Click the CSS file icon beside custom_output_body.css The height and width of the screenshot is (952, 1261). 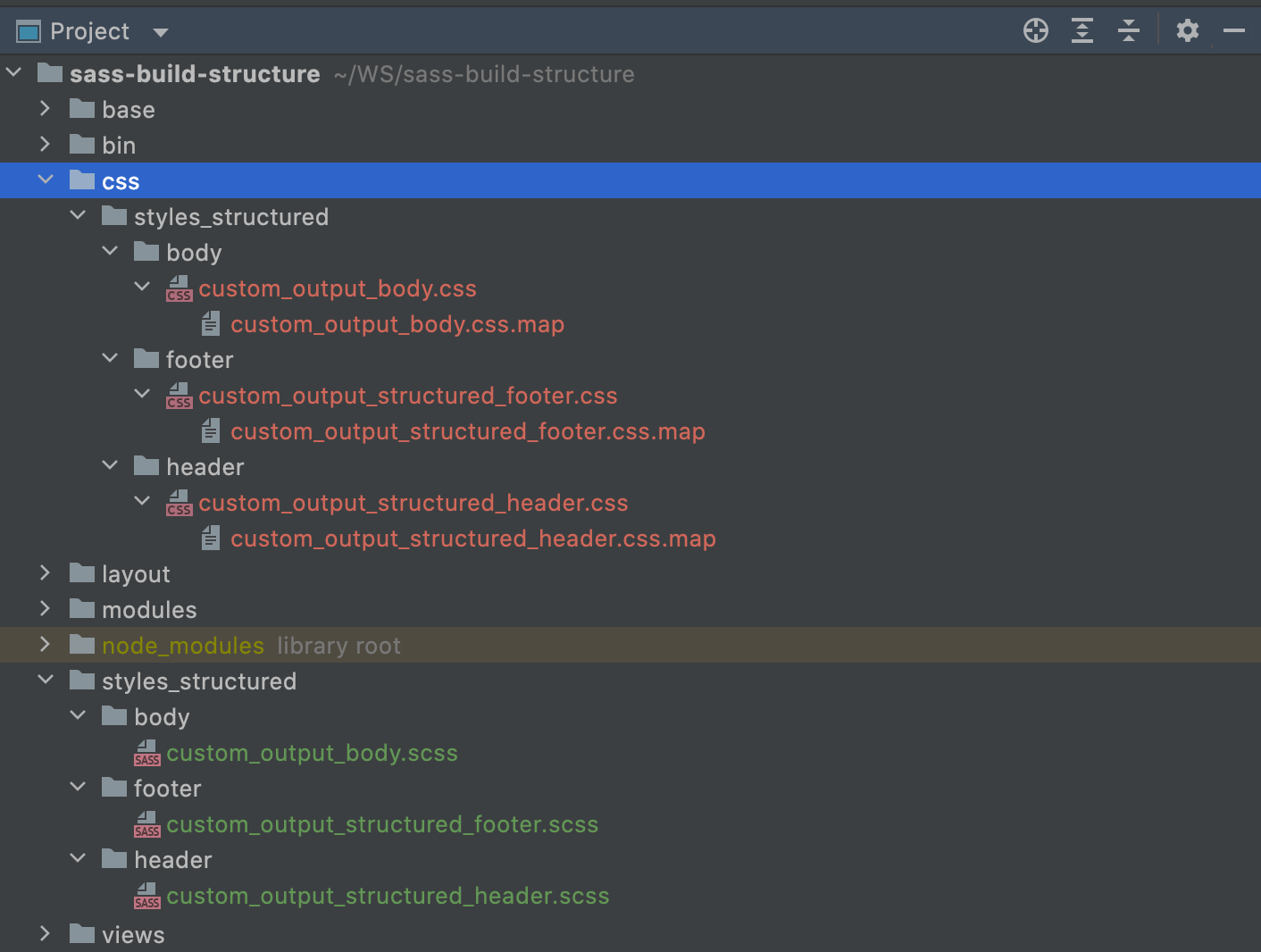point(179,288)
